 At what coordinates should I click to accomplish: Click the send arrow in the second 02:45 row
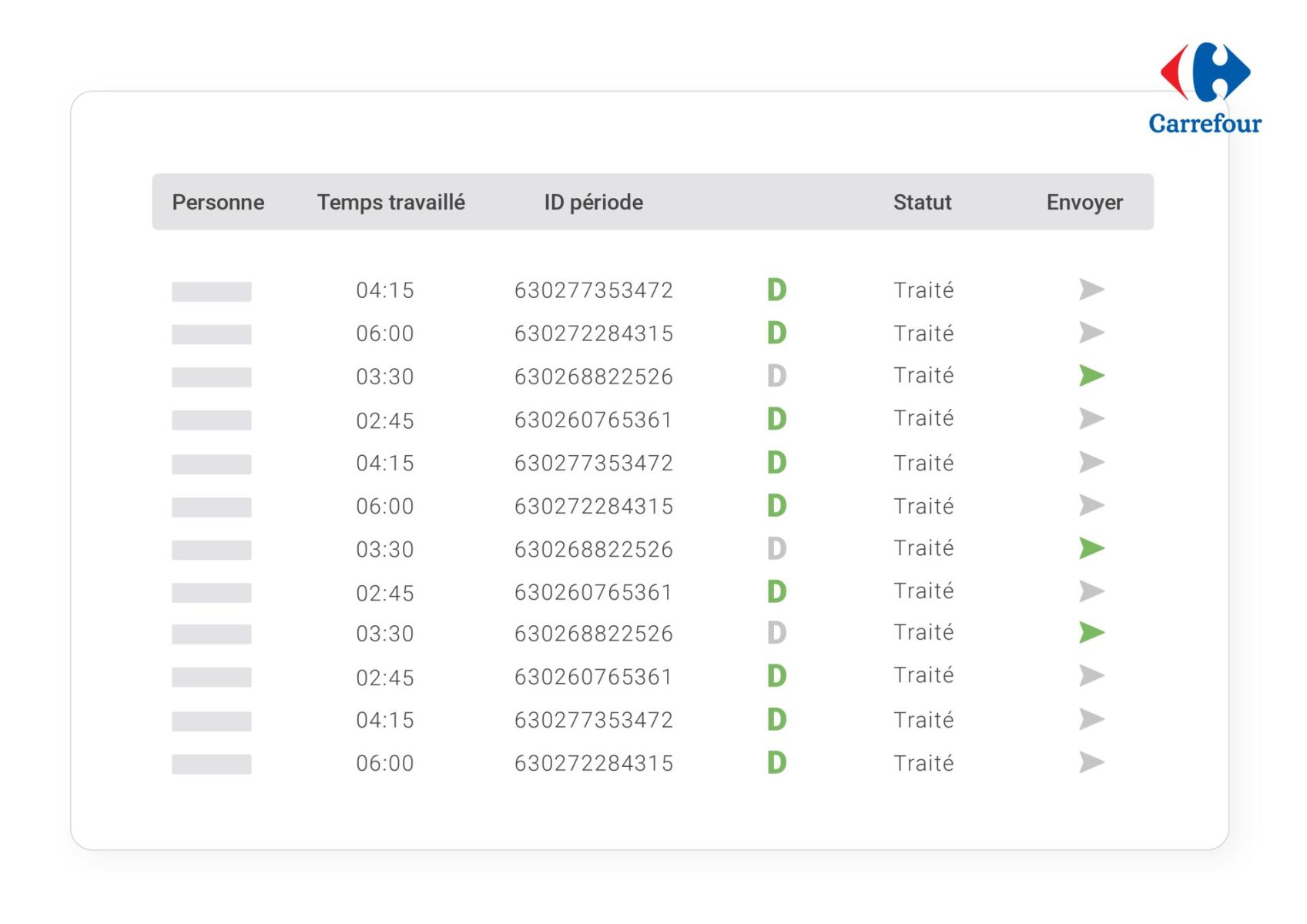pyautogui.click(x=1091, y=591)
